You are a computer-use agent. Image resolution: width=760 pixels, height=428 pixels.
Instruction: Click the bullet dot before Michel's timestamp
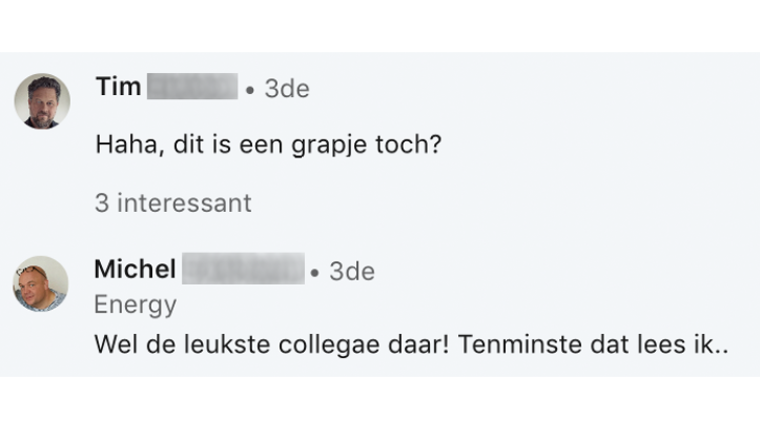[x=315, y=272]
